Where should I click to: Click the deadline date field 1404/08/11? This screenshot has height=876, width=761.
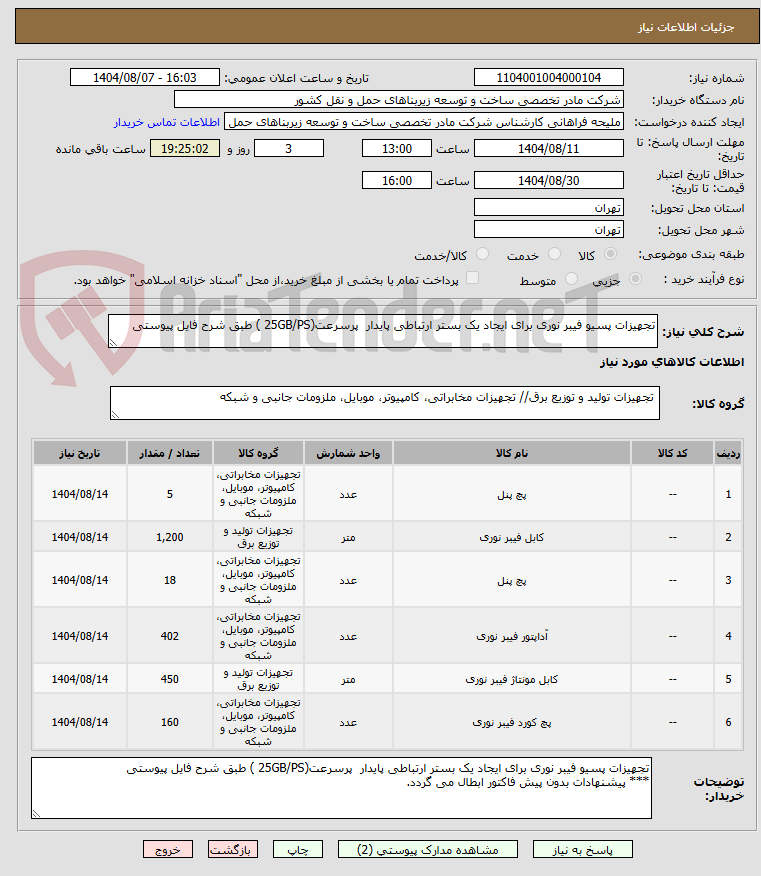point(549,149)
